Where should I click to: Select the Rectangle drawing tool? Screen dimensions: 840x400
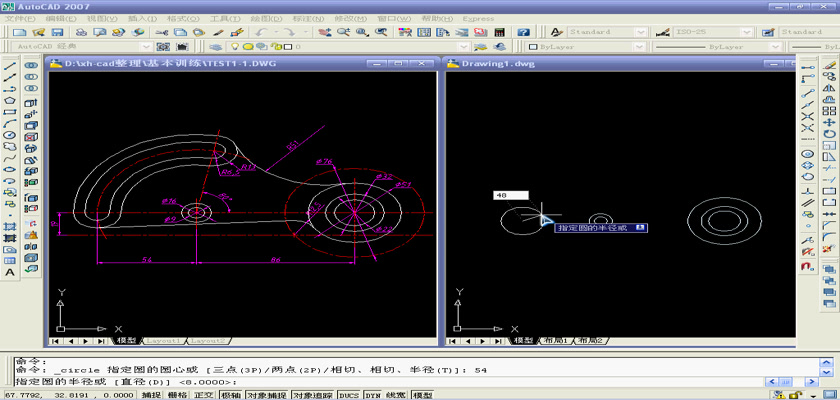[x=10, y=111]
